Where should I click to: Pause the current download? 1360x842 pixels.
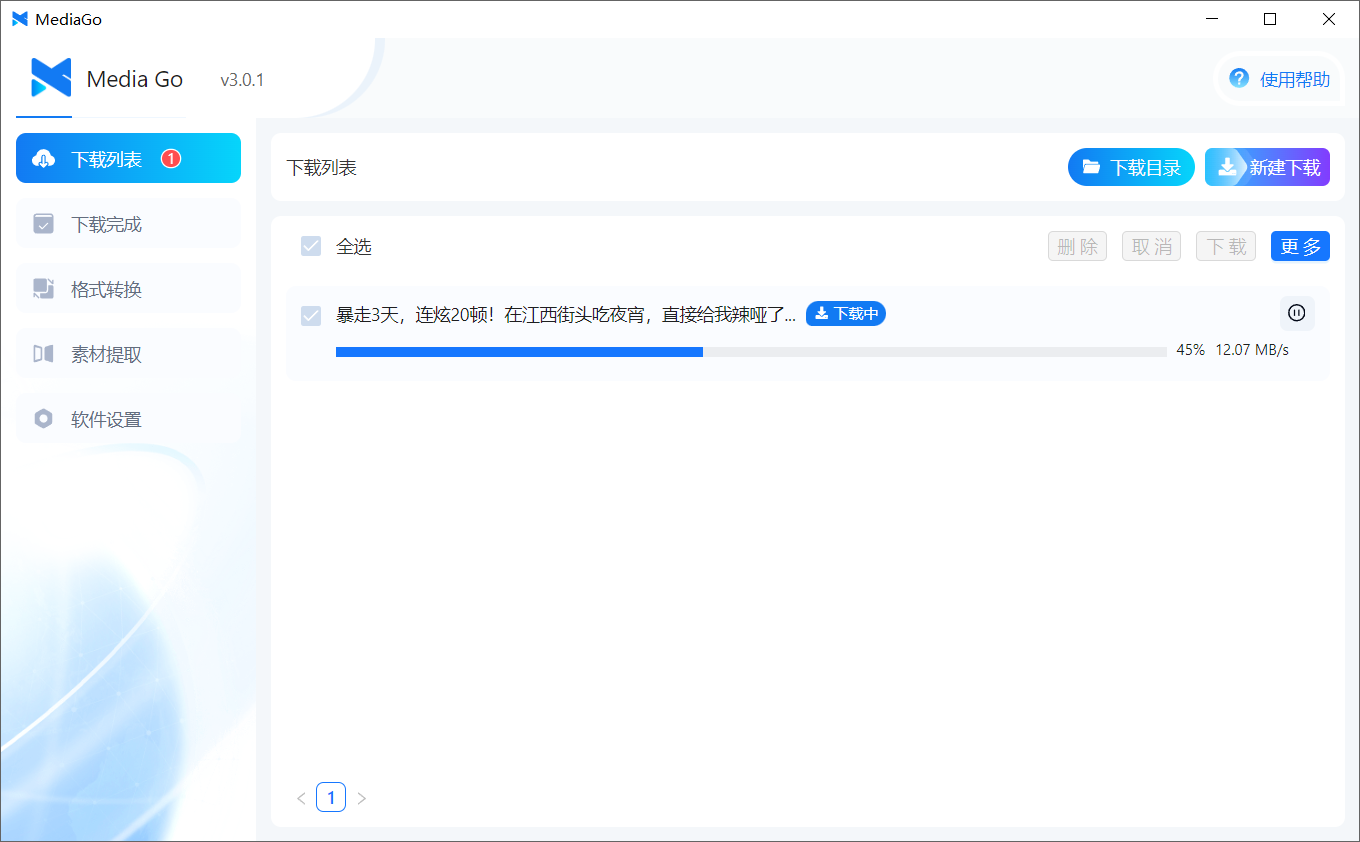(1297, 313)
